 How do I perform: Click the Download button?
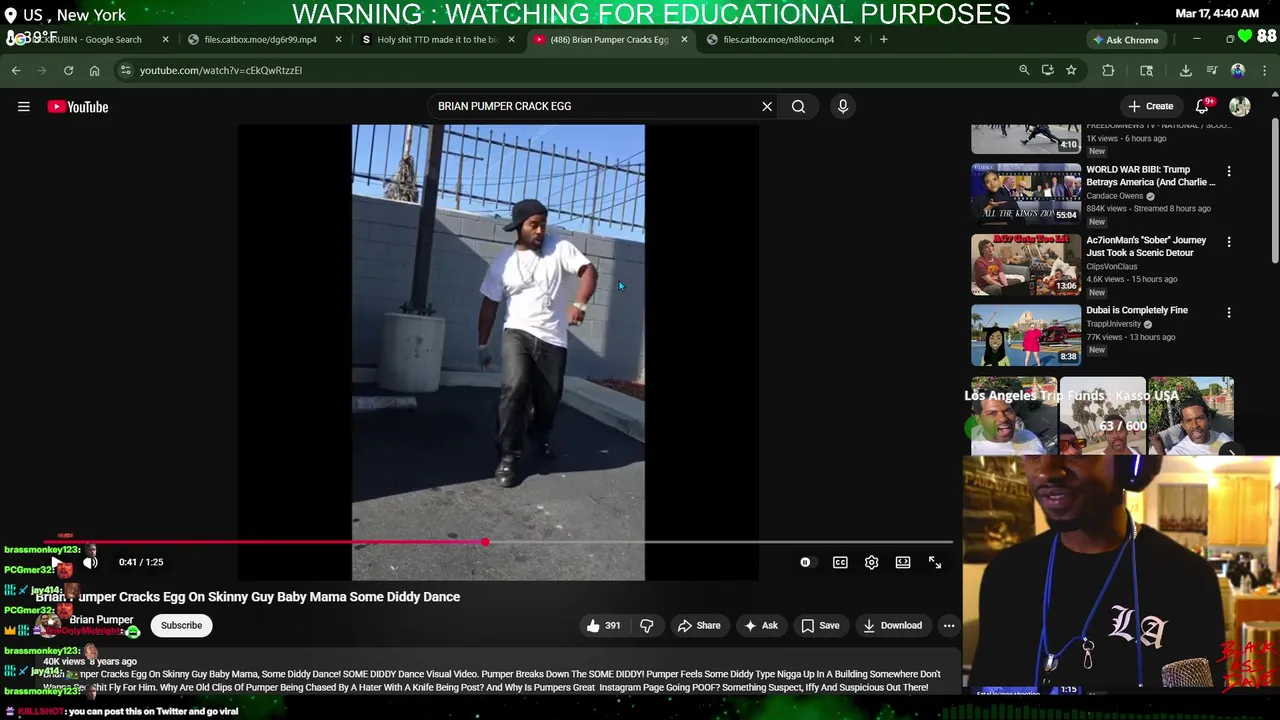click(892, 625)
